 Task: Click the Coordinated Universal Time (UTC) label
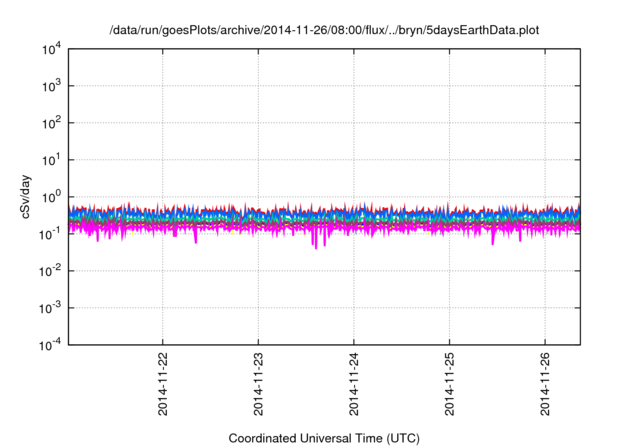(324, 438)
